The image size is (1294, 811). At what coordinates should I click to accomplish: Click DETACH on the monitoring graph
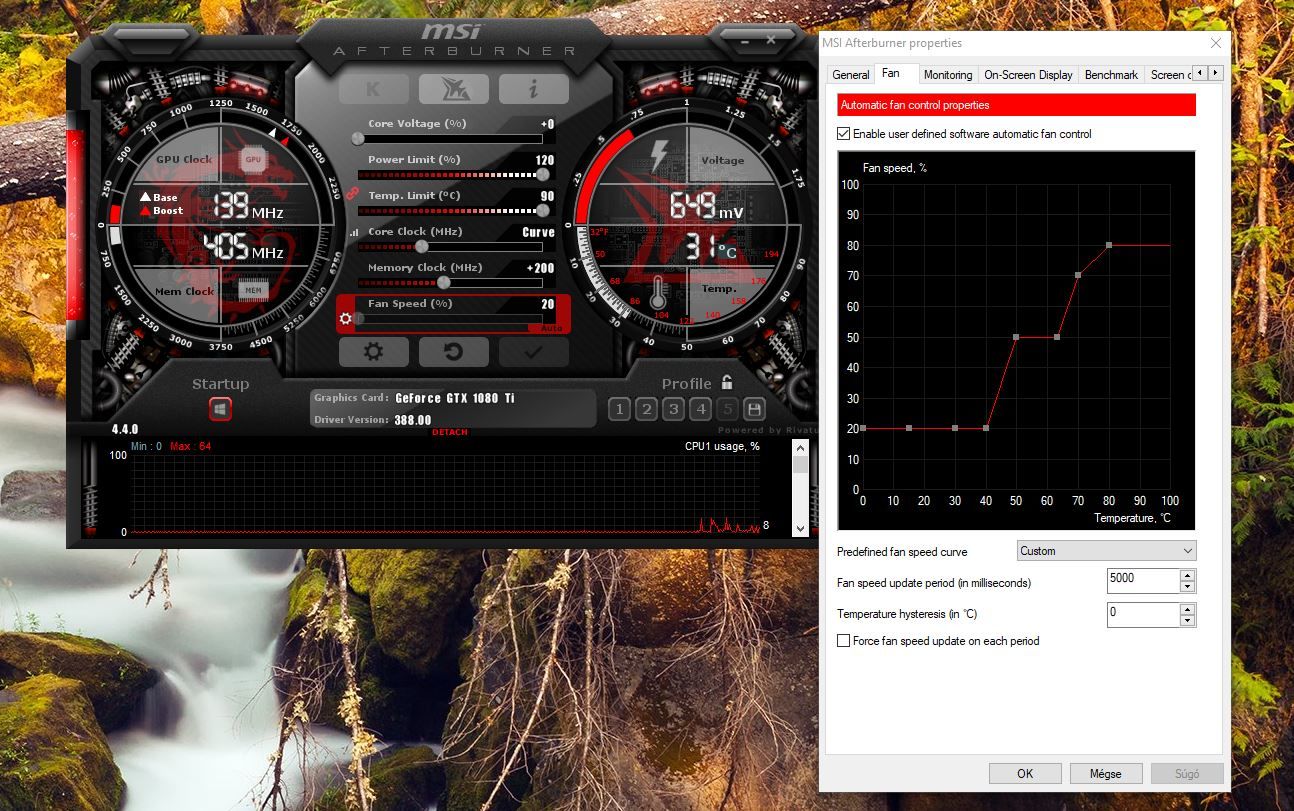449,432
